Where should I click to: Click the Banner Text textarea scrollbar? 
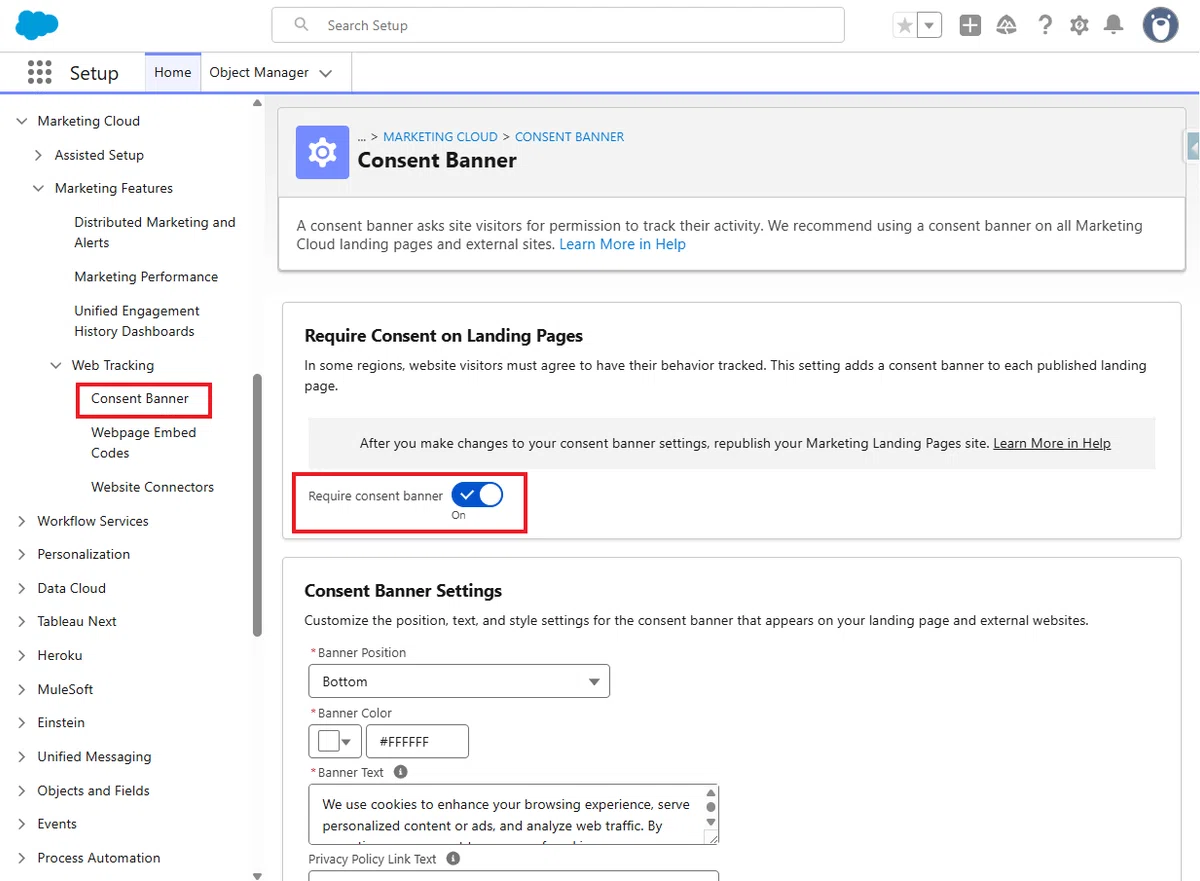pos(711,806)
